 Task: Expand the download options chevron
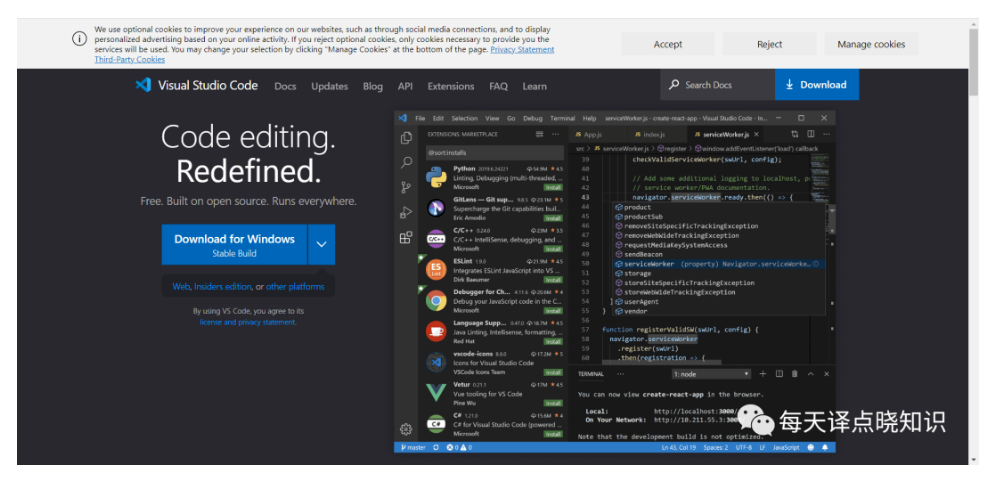point(322,245)
